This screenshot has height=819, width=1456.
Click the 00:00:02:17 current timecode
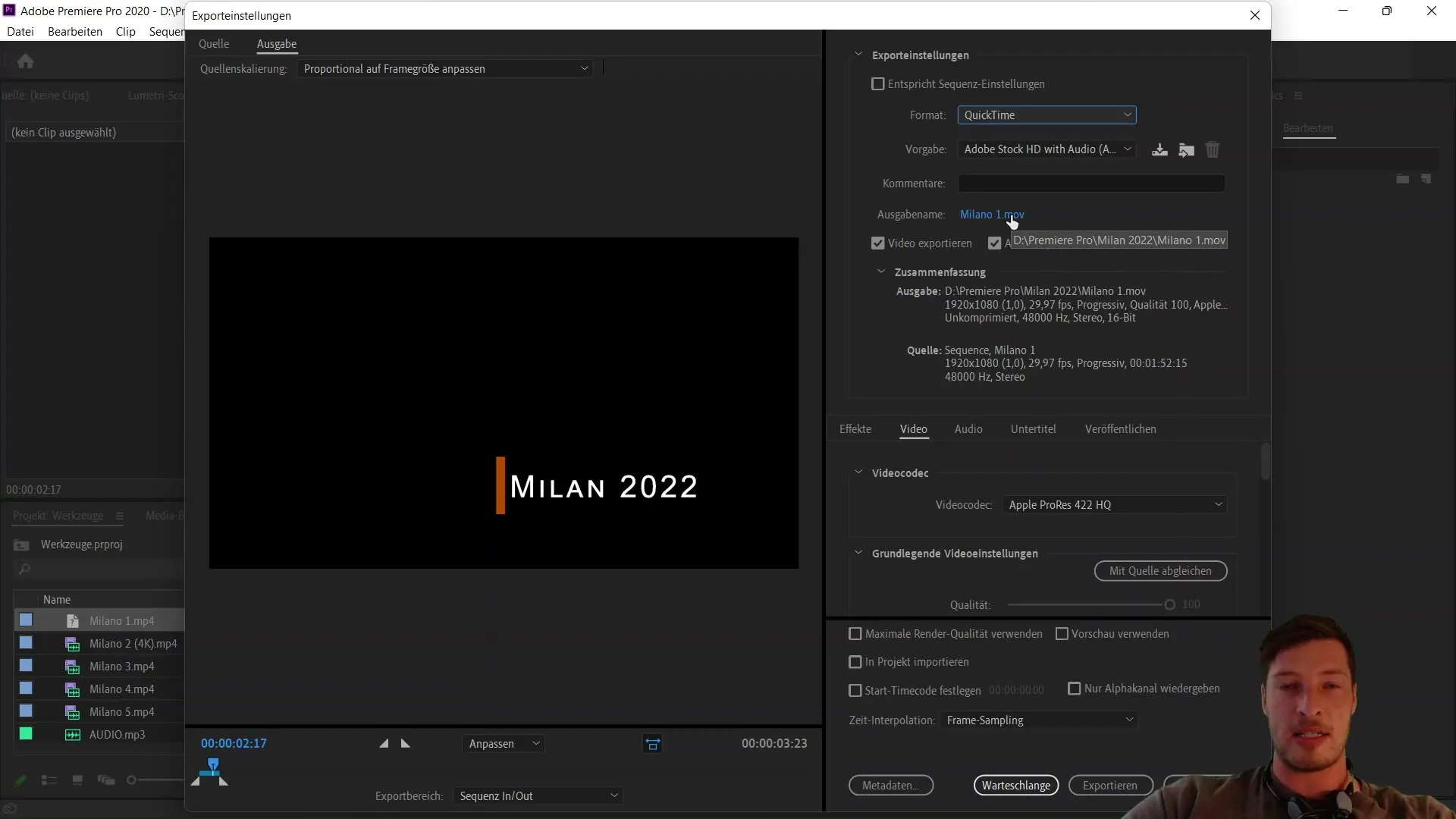pyautogui.click(x=234, y=744)
